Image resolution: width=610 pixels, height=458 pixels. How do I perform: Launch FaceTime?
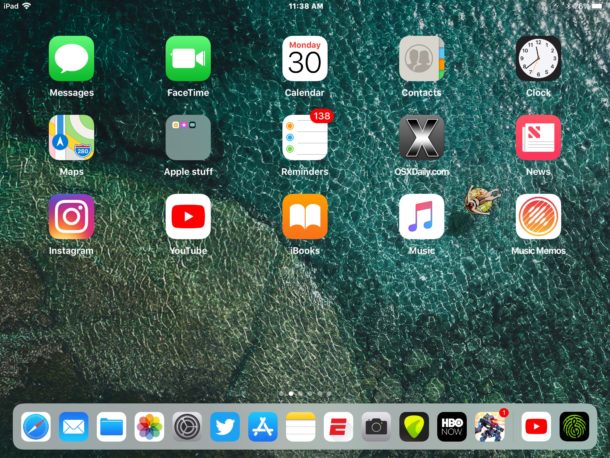(188, 59)
